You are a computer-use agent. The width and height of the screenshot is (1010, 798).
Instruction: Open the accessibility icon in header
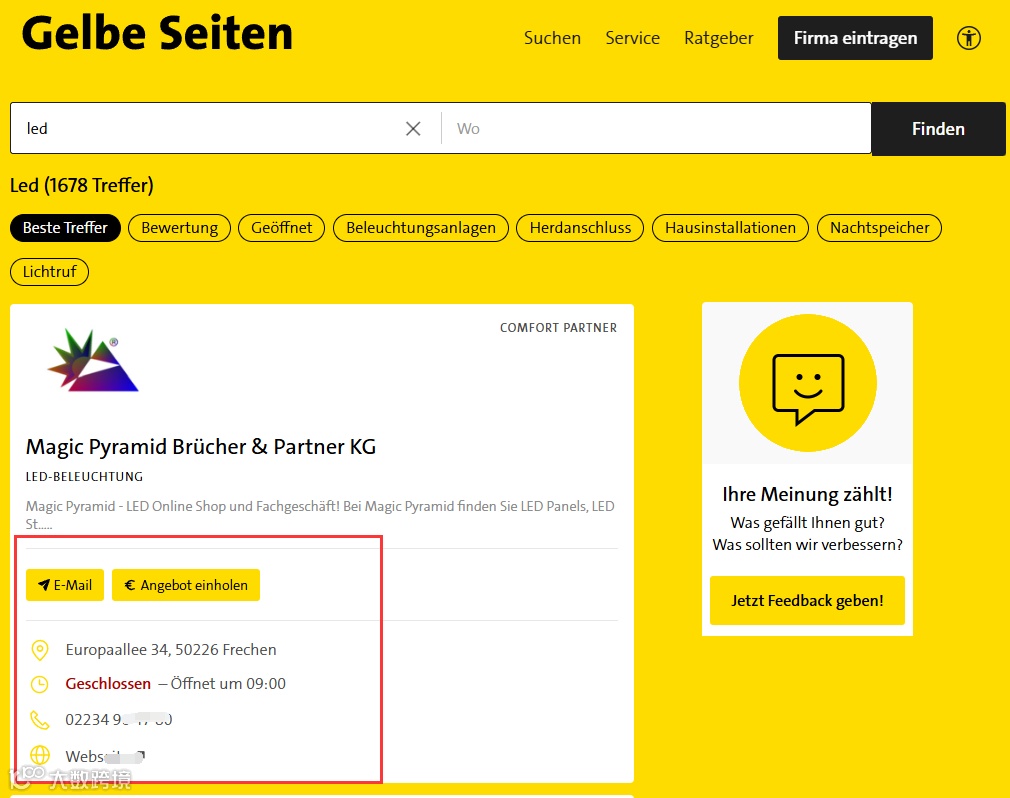(x=968, y=38)
